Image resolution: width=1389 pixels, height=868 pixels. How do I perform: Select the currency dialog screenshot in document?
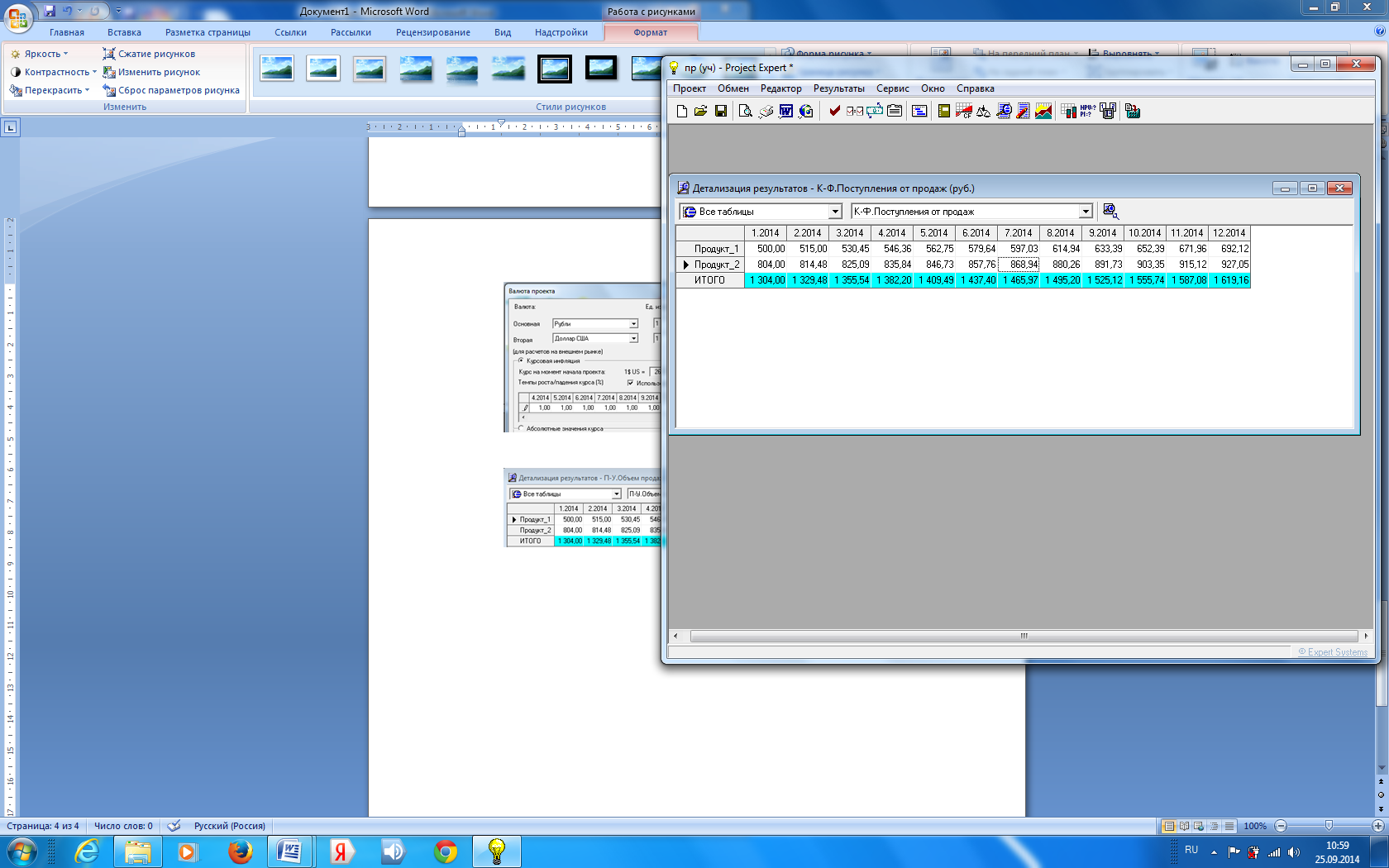pos(583,357)
